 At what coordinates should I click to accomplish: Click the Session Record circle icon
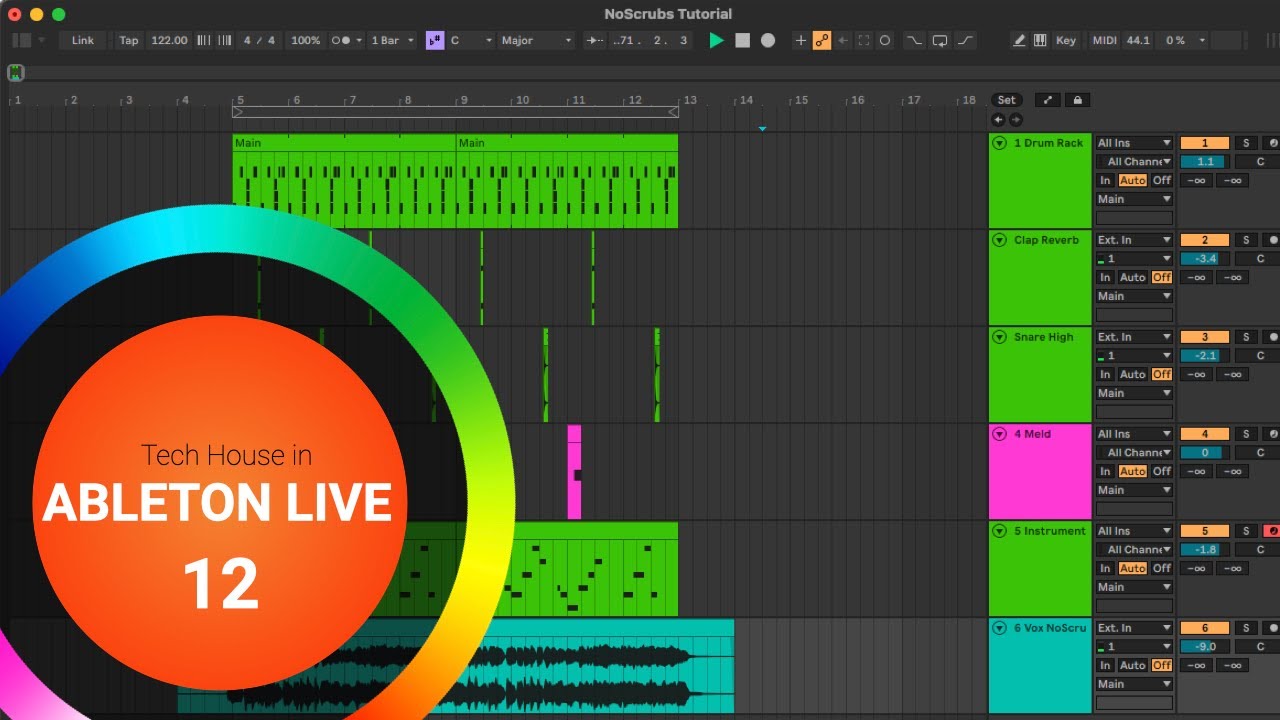885,40
